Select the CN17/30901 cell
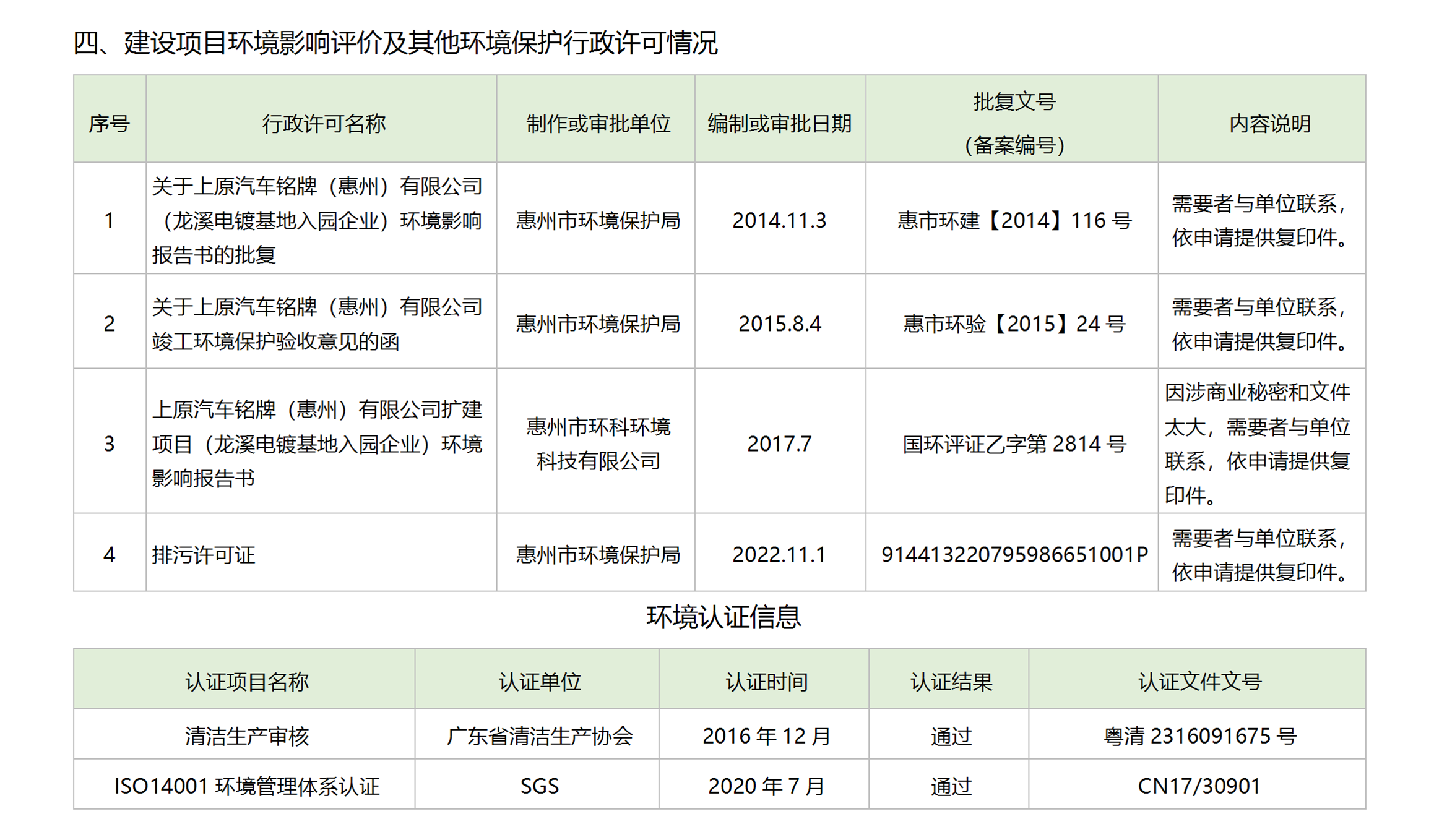Screen dimensions: 1447x840 pyautogui.click(x=1198, y=784)
